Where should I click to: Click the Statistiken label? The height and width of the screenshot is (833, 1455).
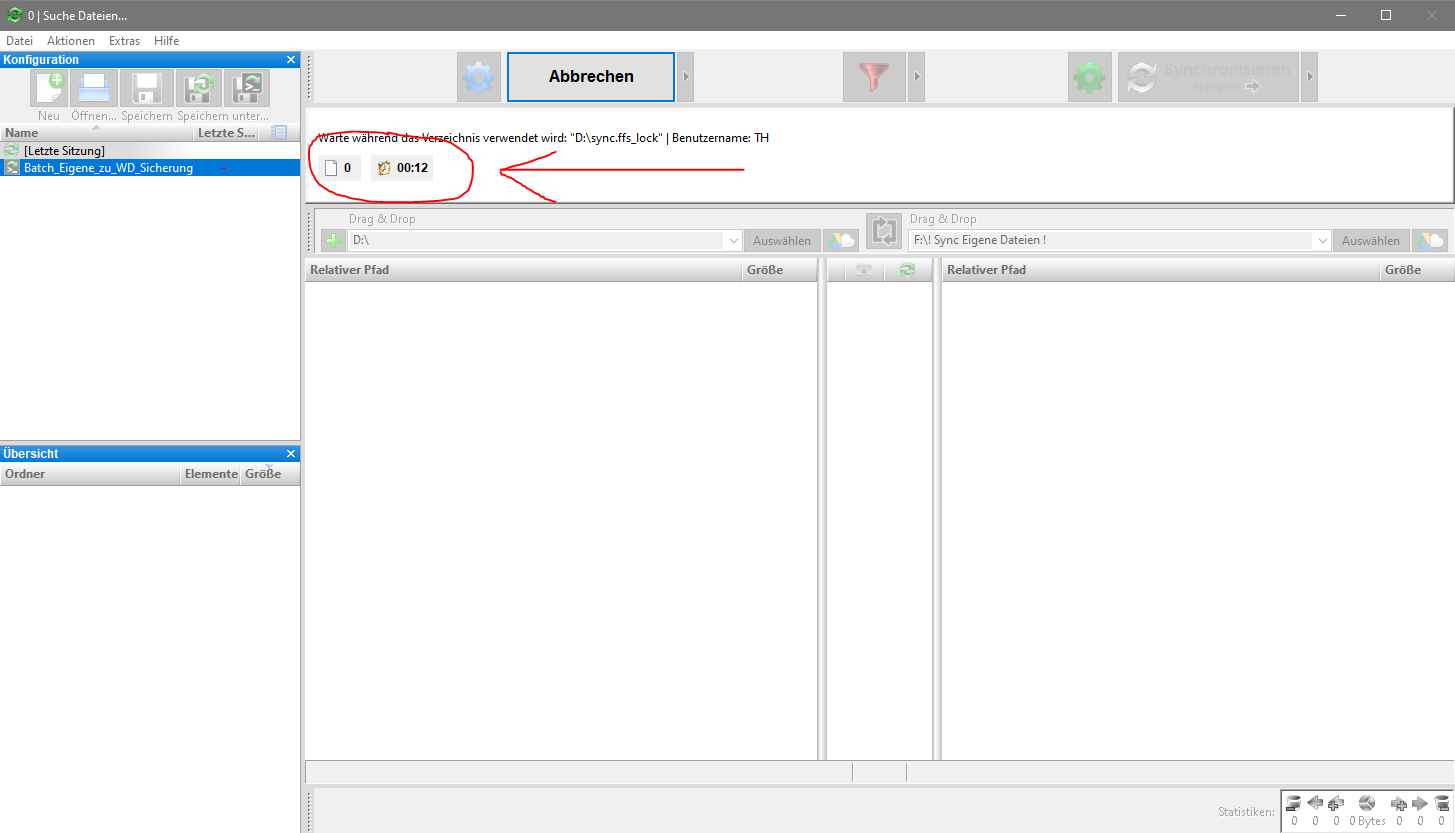point(1246,811)
